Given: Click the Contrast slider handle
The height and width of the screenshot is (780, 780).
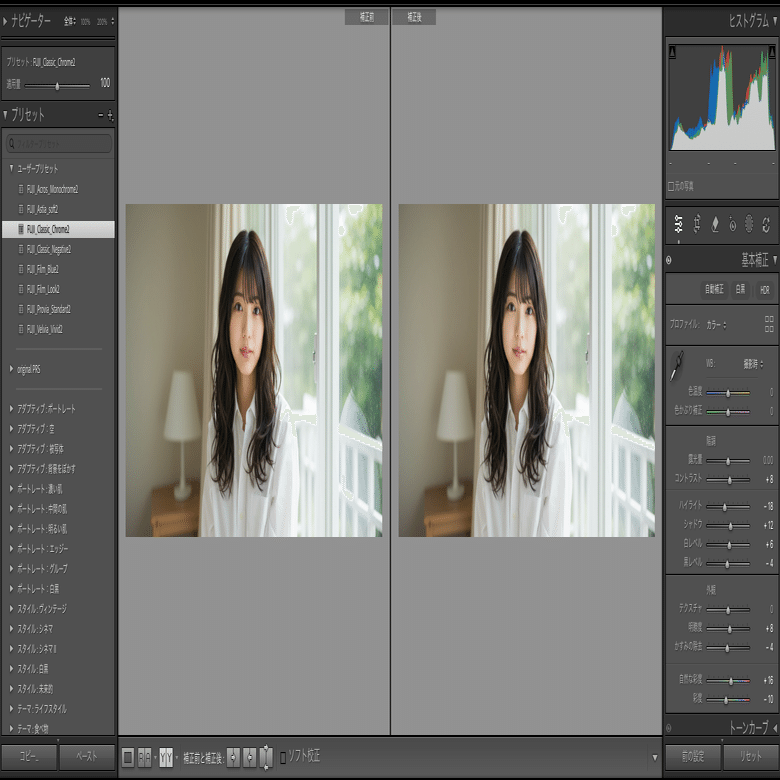Looking at the screenshot, I should [x=730, y=480].
